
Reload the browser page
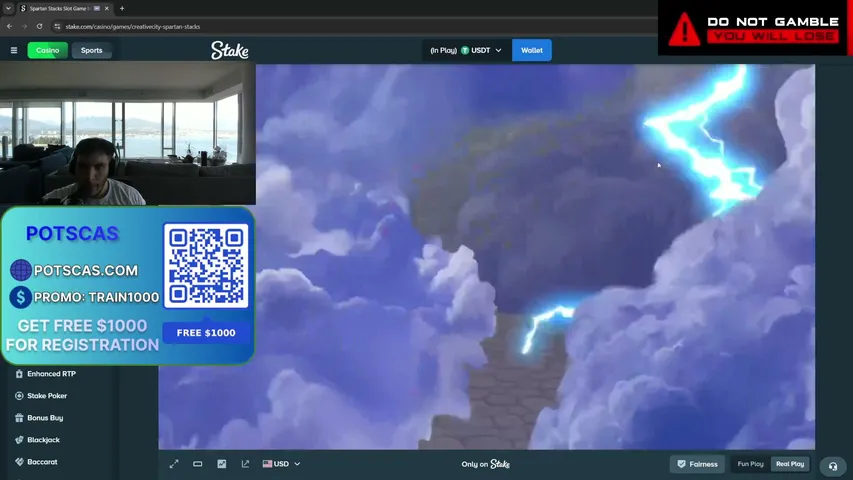click(39, 26)
